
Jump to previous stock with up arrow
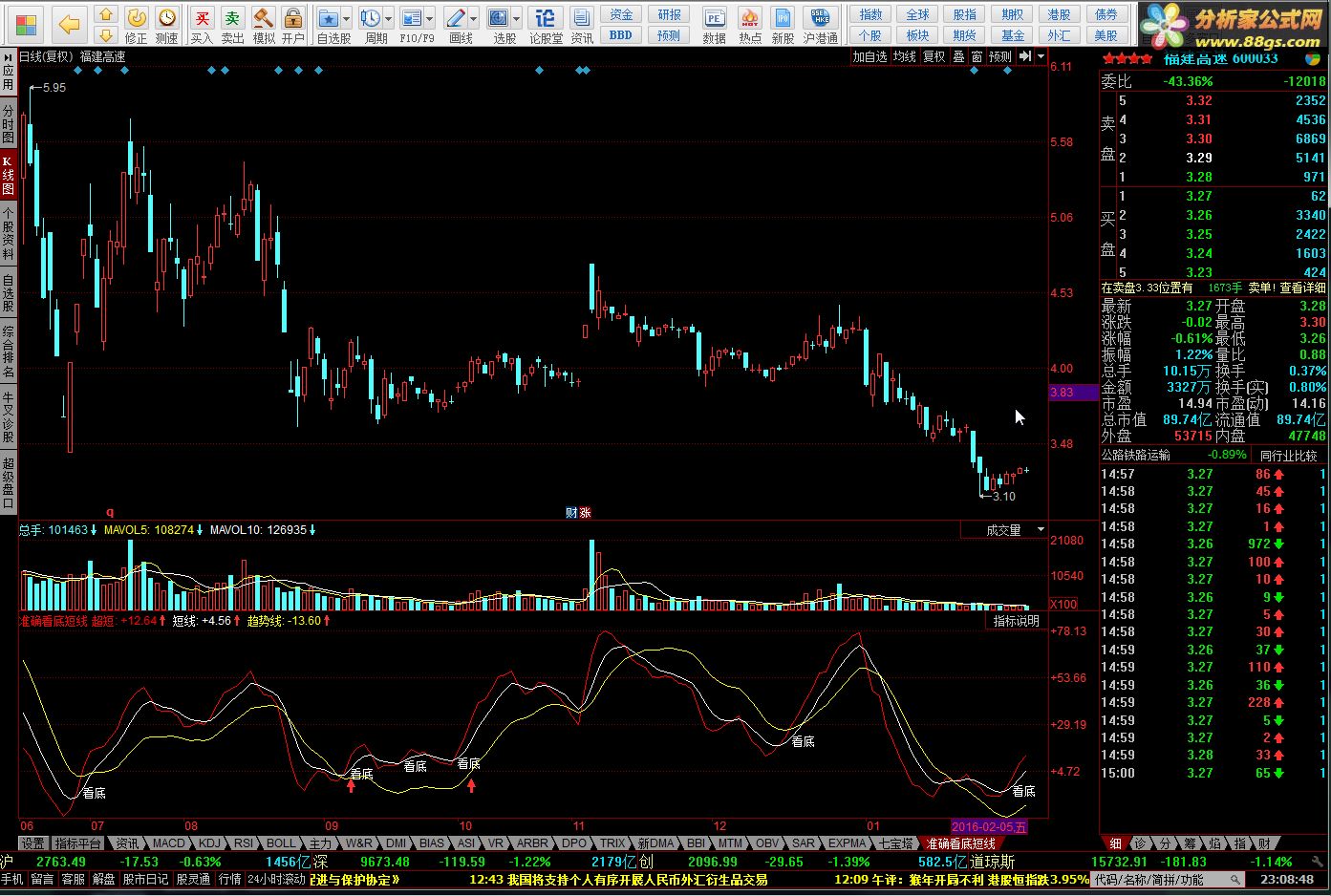pos(106,15)
